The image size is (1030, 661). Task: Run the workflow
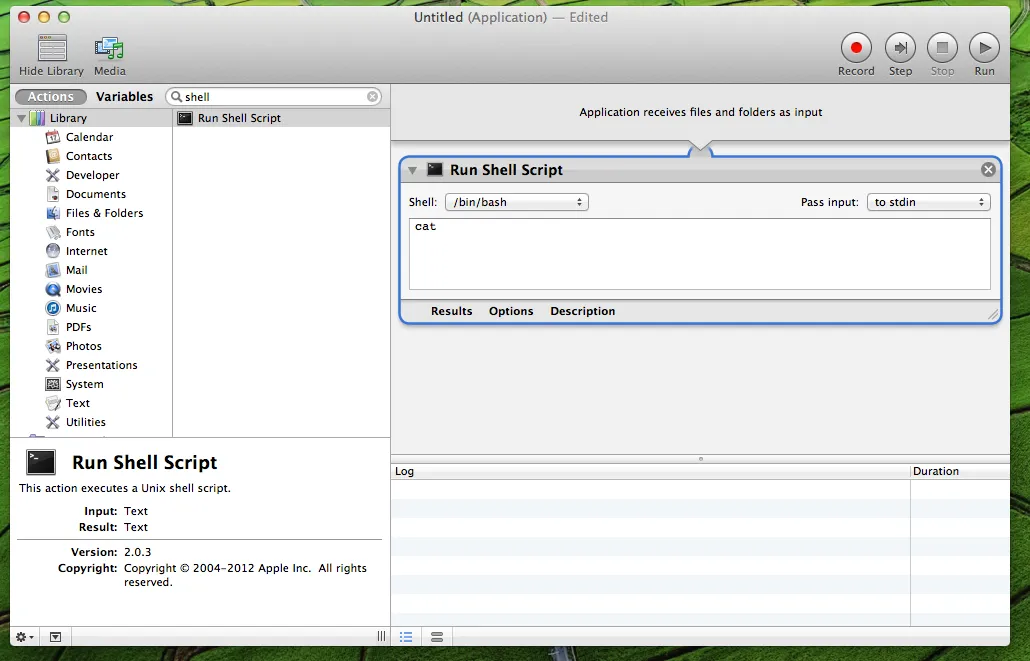984,46
